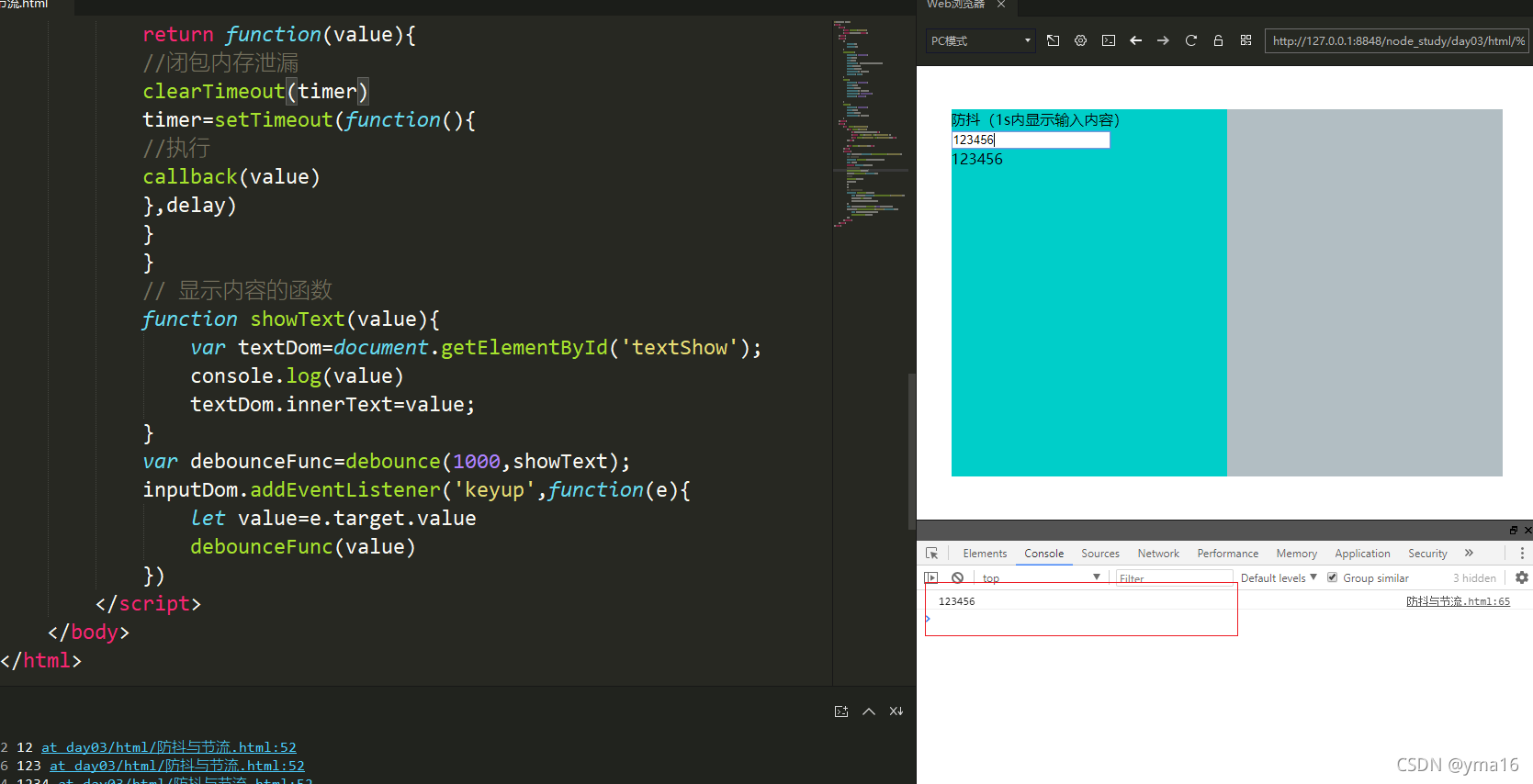This screenshot has width=1533, height=784.
Task: Switch to Performance tab
Action: (1228, 554)
